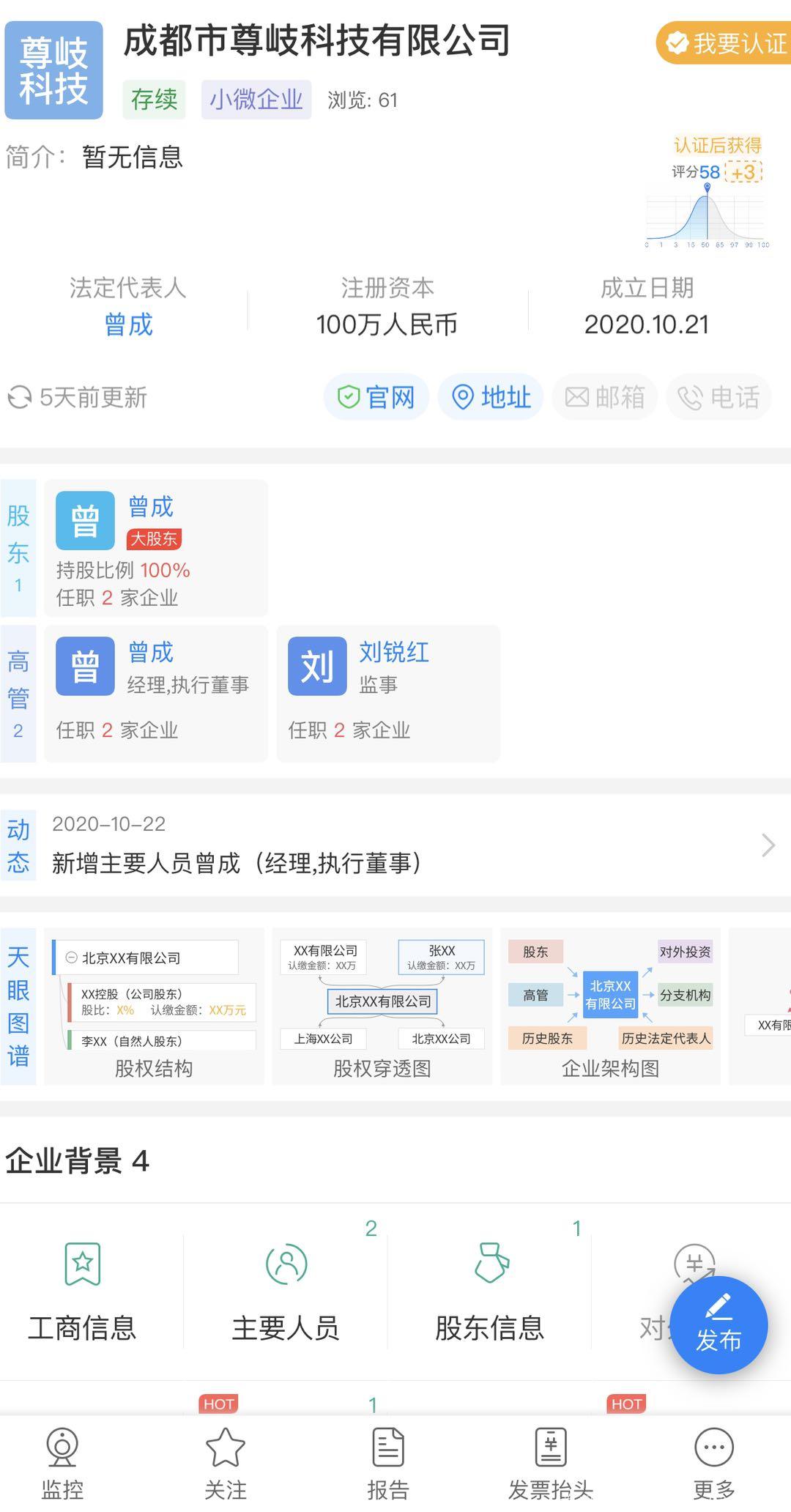Screen dimensions: 791x1512
Task: Open the 报告 report icon
Action: click(x=387, y=1448)
